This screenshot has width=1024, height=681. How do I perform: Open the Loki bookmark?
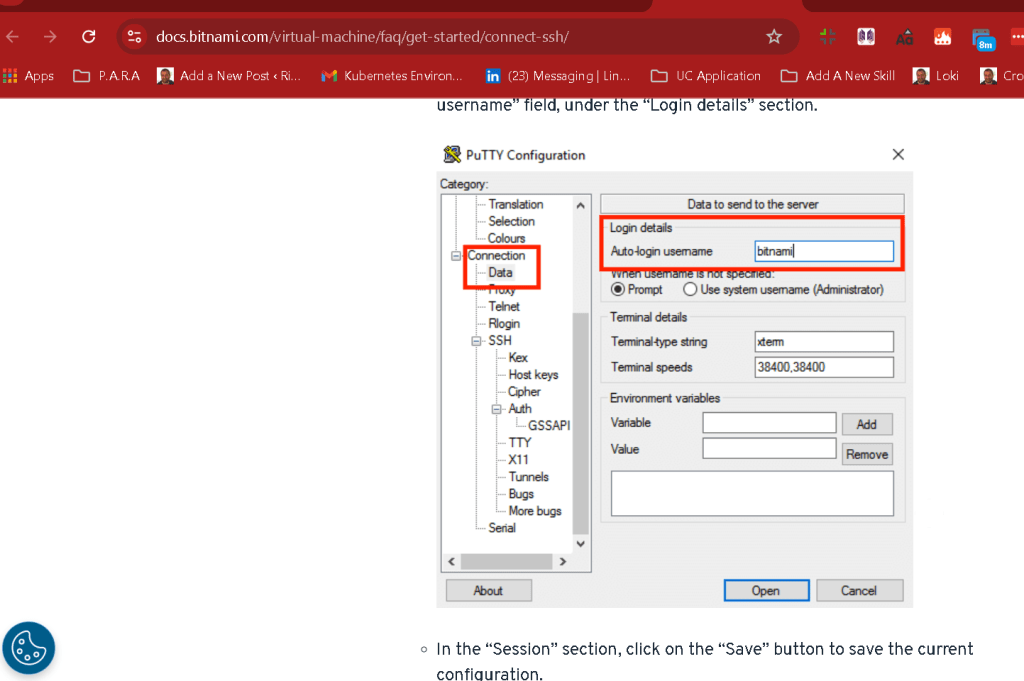pos(936,76)
